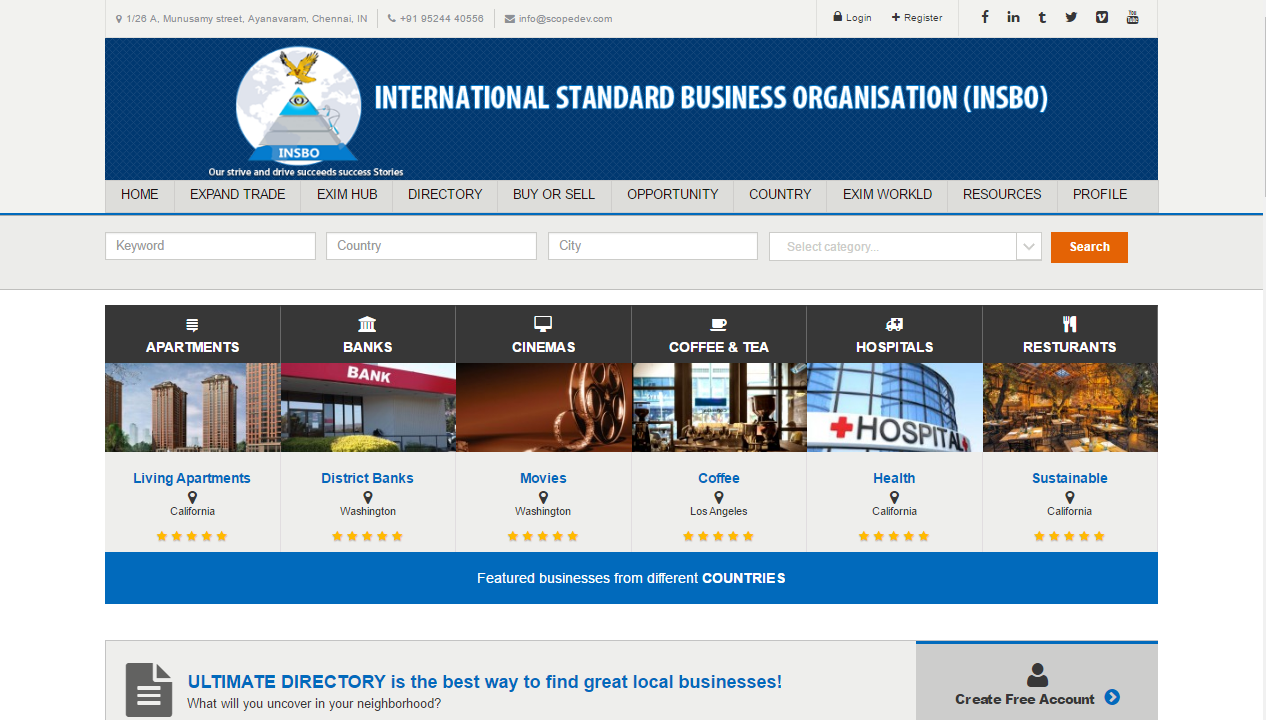1266x720 pixels.
Task: Click the category dropdown arrow
Action: pos(1029,247)
